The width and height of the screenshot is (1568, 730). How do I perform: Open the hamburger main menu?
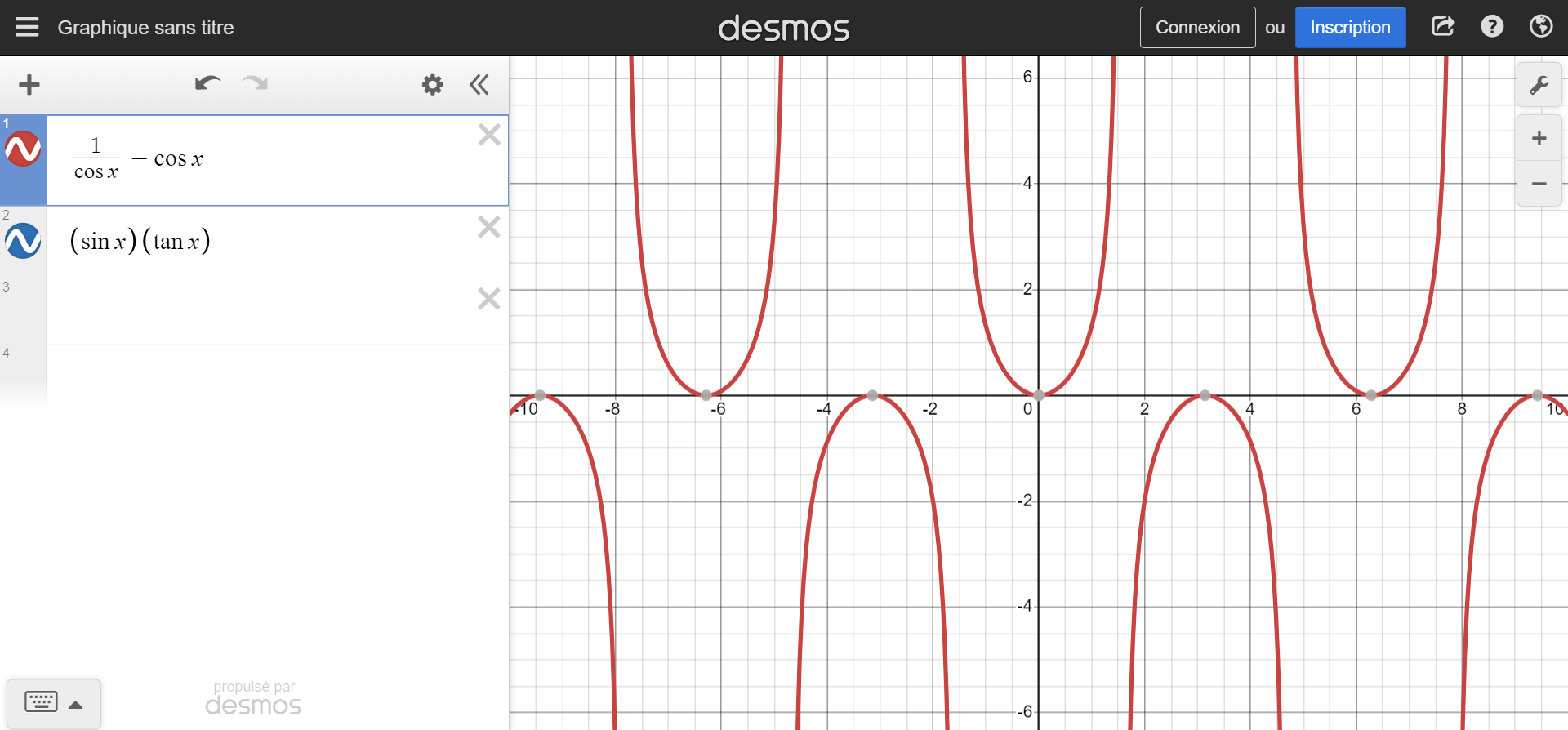click(27, 28)
